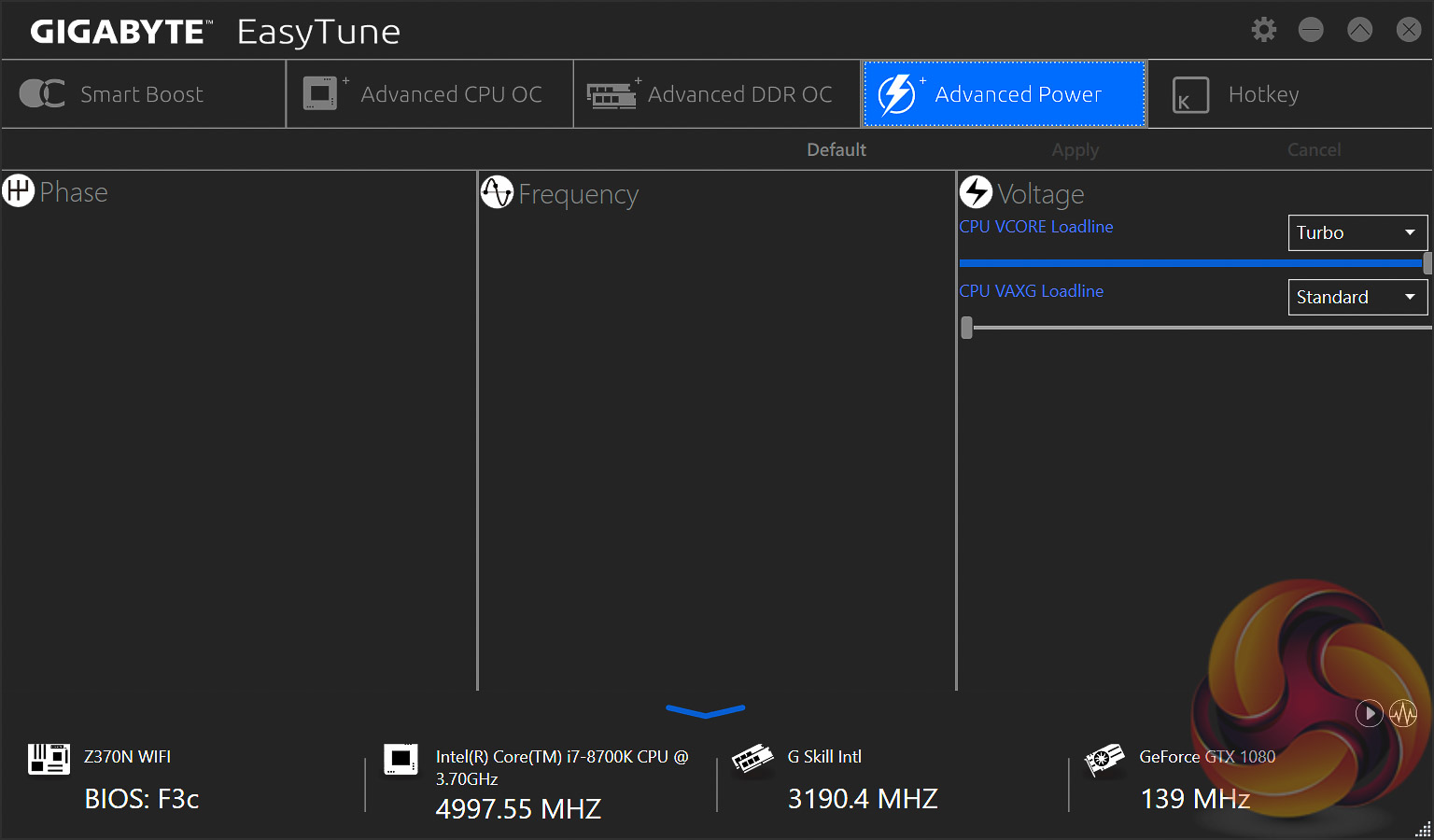
Task: Click the CPU VCORE Loadline label
Action: [x=1036, y=227]
